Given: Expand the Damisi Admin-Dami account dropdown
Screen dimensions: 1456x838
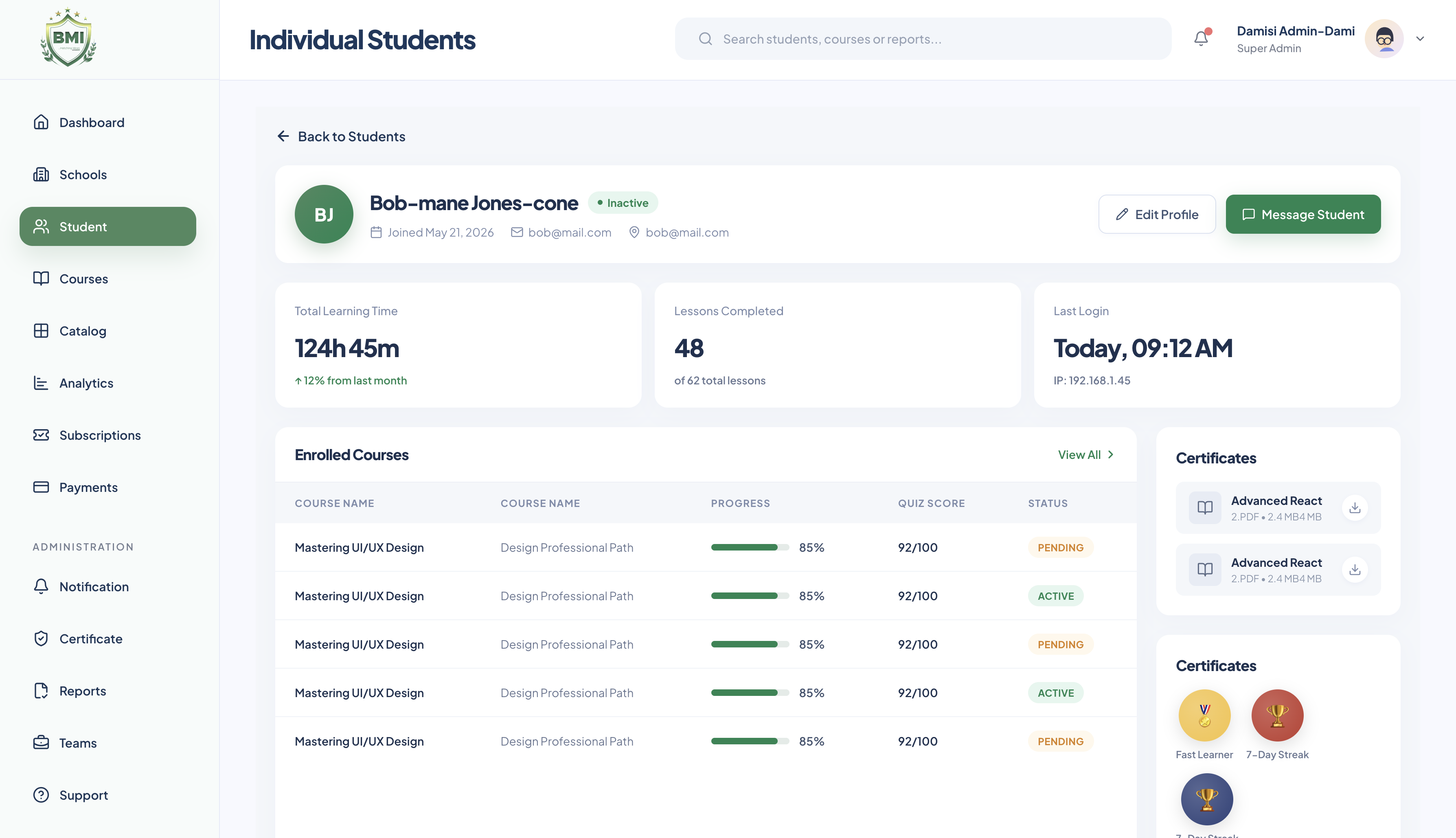Looking at the screenshot, I should [1420, 39].
